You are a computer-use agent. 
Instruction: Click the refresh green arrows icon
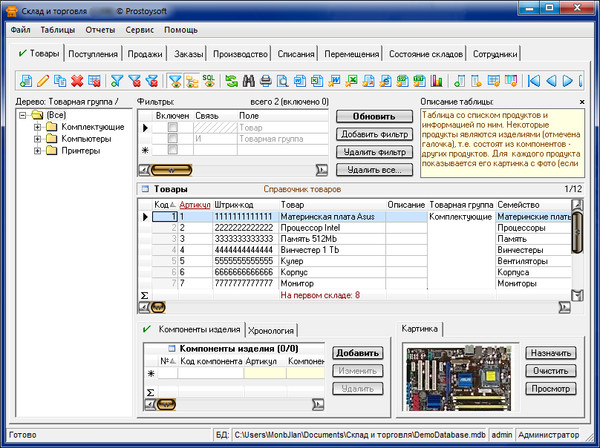click(231, 80)
